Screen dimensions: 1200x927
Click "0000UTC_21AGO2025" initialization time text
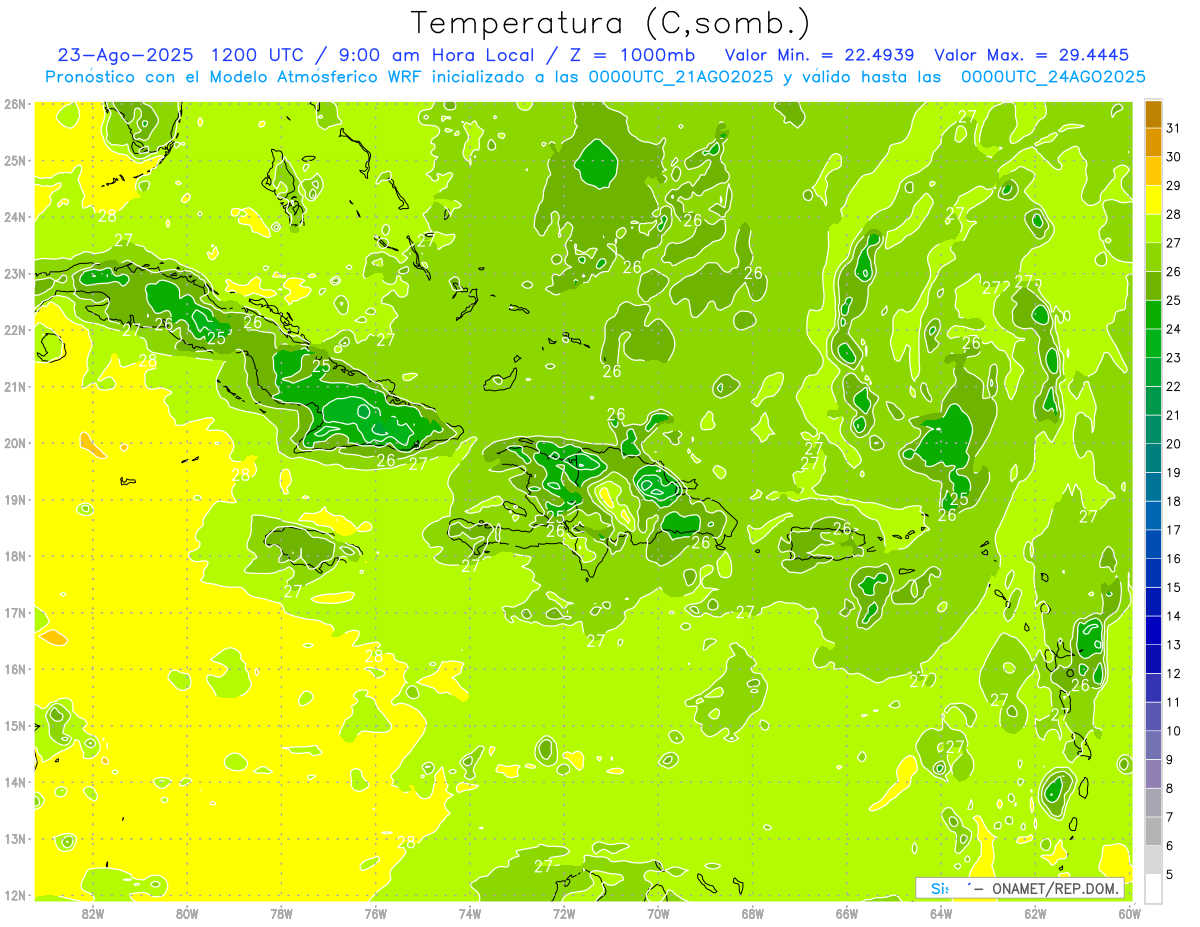tap(681, 77)
